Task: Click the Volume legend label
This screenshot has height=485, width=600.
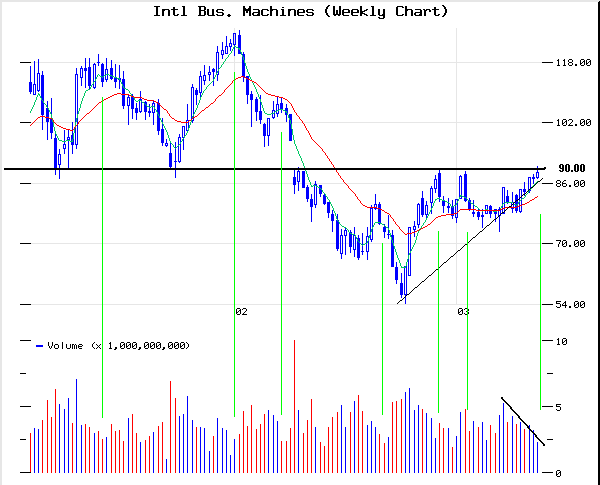Action: (x=119, y=346)
